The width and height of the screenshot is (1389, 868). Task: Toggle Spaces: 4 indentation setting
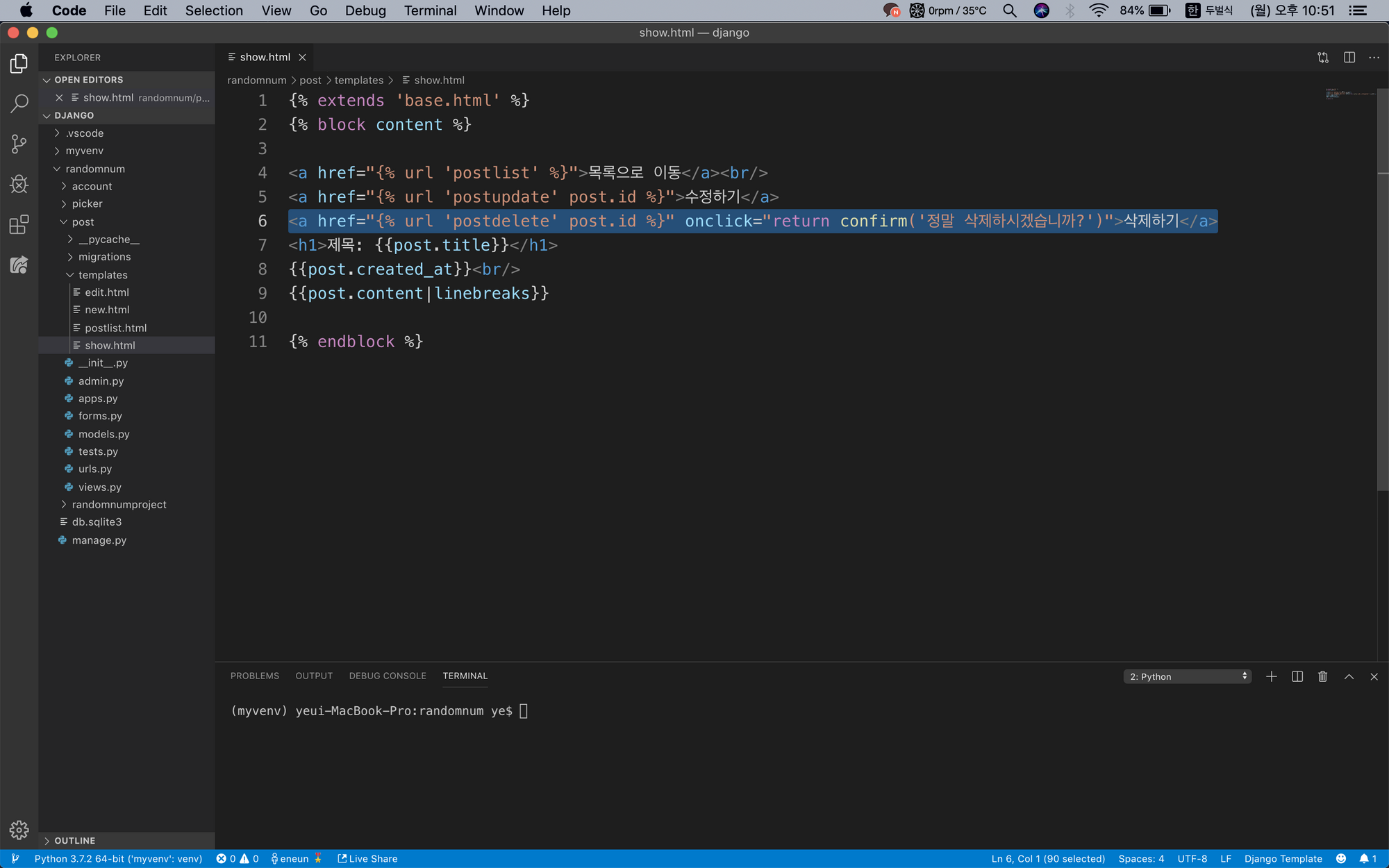[1141, 859]
